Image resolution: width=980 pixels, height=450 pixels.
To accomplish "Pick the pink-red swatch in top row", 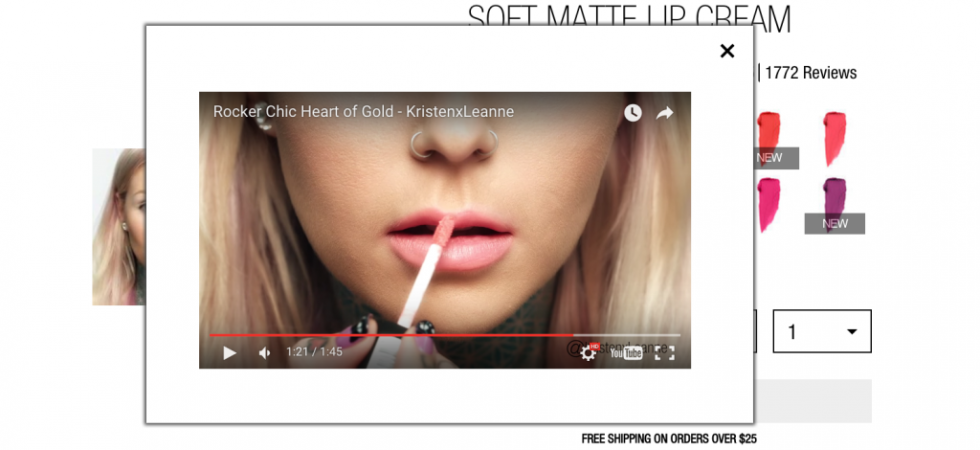I will point(834,139).
